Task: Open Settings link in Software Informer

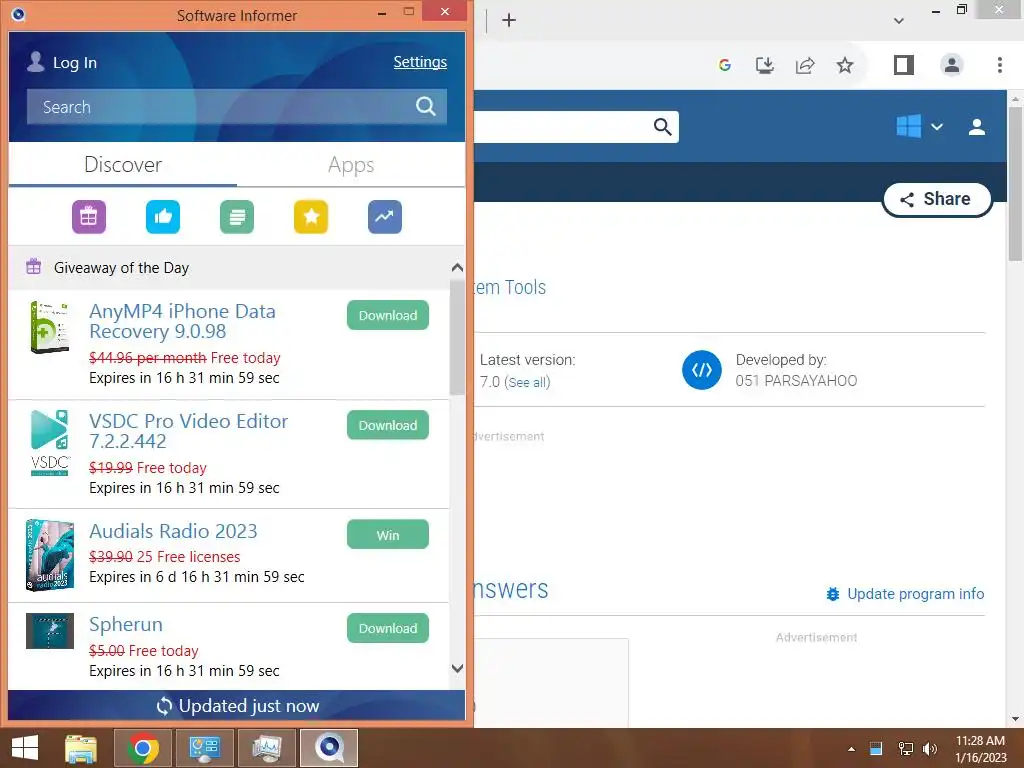Action: point(420,62)
